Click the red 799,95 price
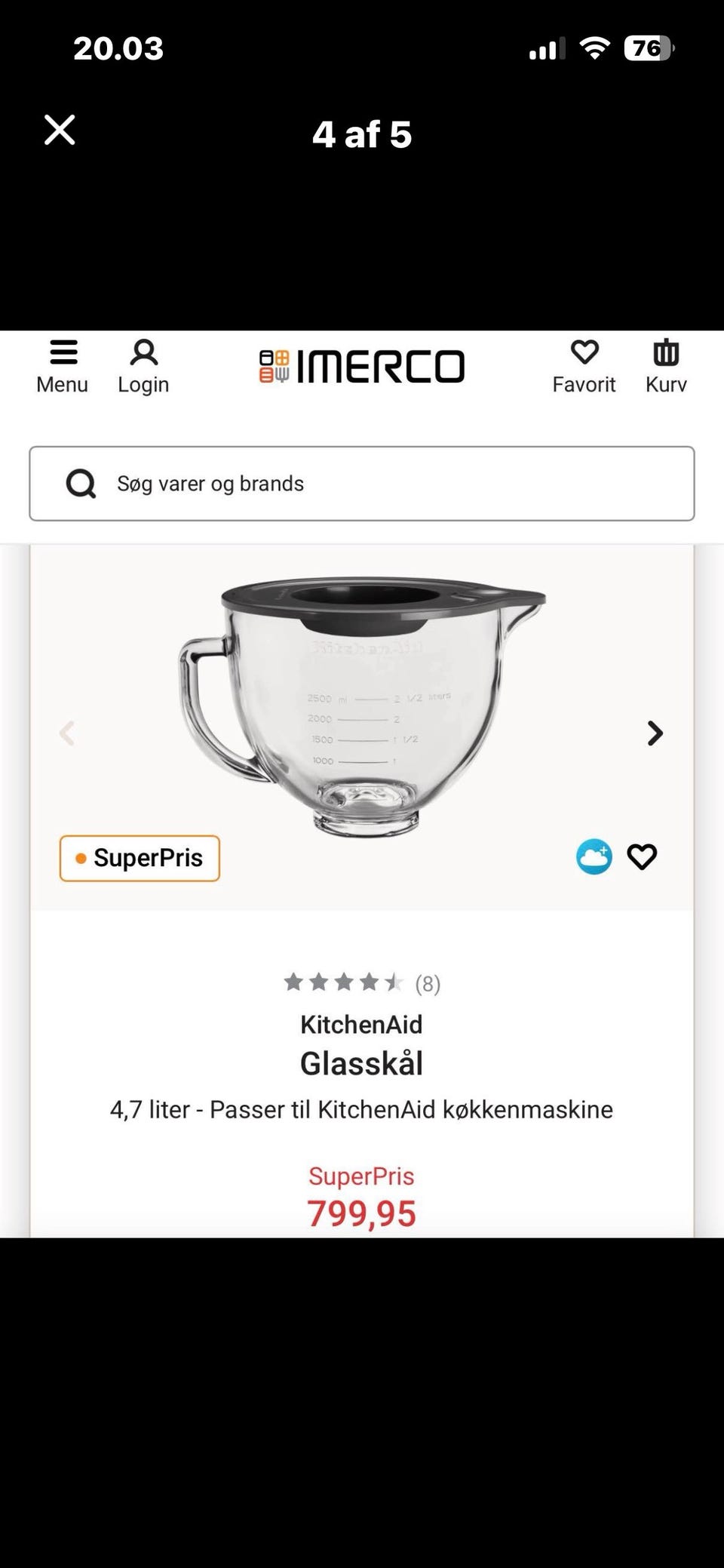The image size is (724, 1568). point(361,1213)
